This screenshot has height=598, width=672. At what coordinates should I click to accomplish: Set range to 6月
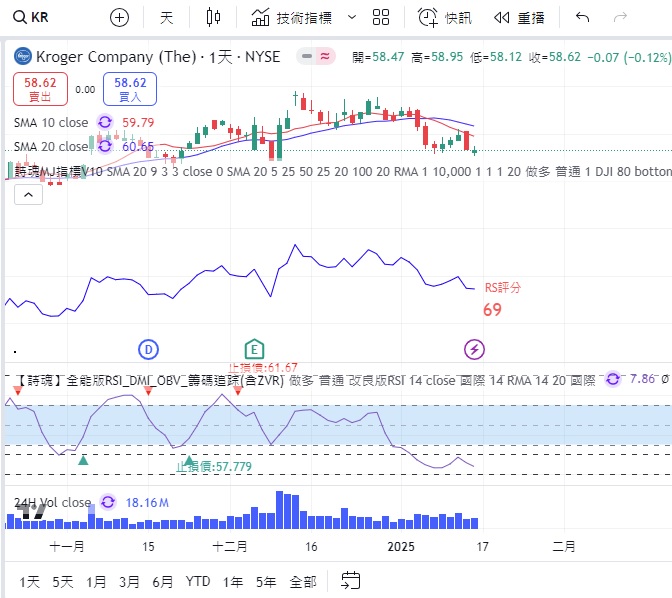162,582
